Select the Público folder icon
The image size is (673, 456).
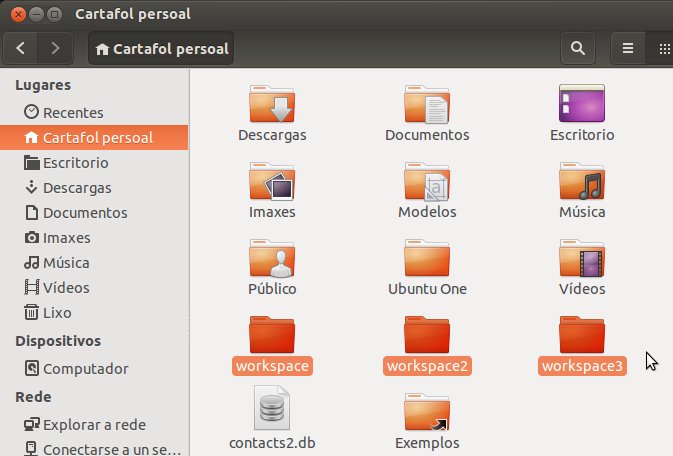point(272,258)
